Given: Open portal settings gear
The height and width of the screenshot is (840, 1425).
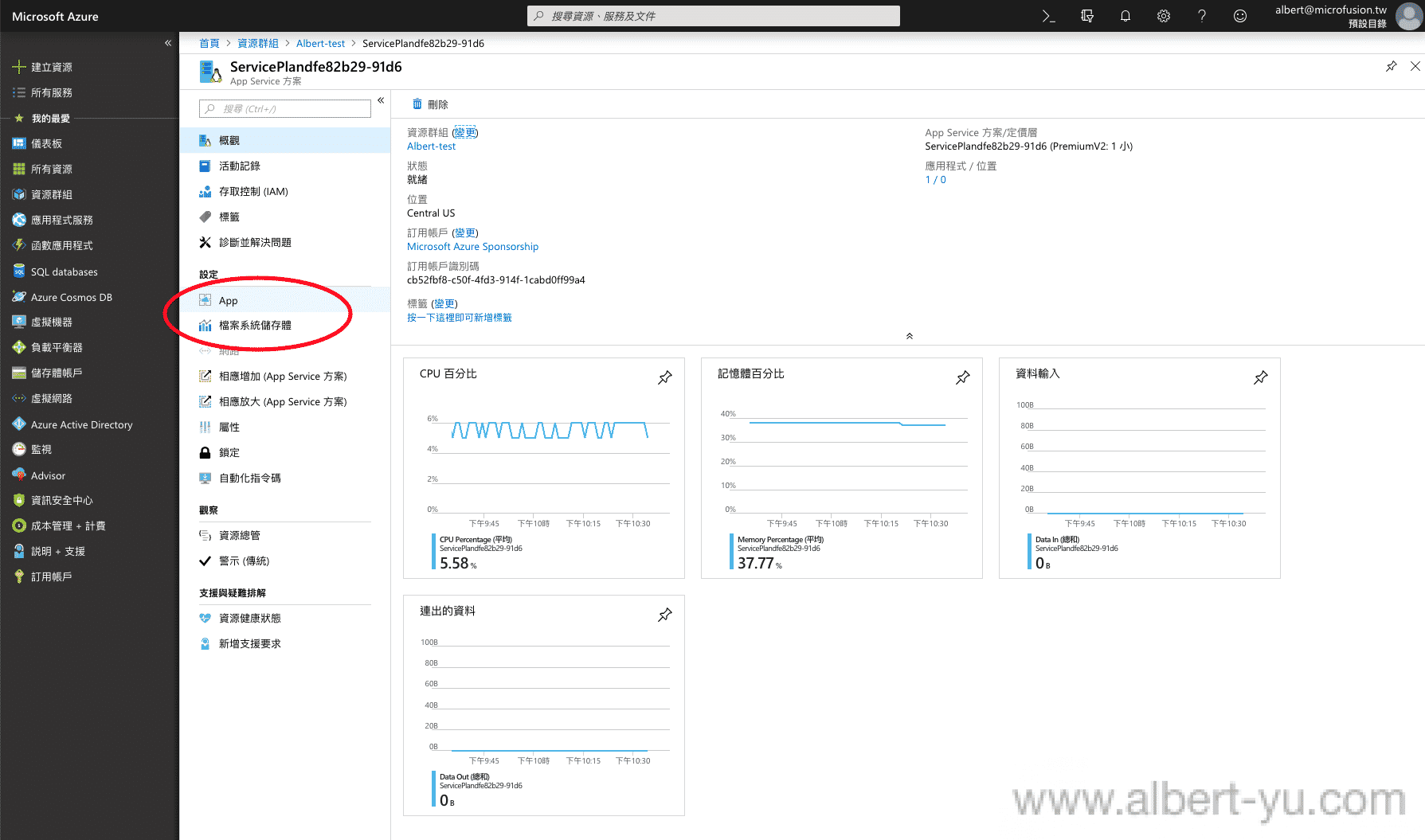Looking at the screenshot, I should [x=1163, y=16].
